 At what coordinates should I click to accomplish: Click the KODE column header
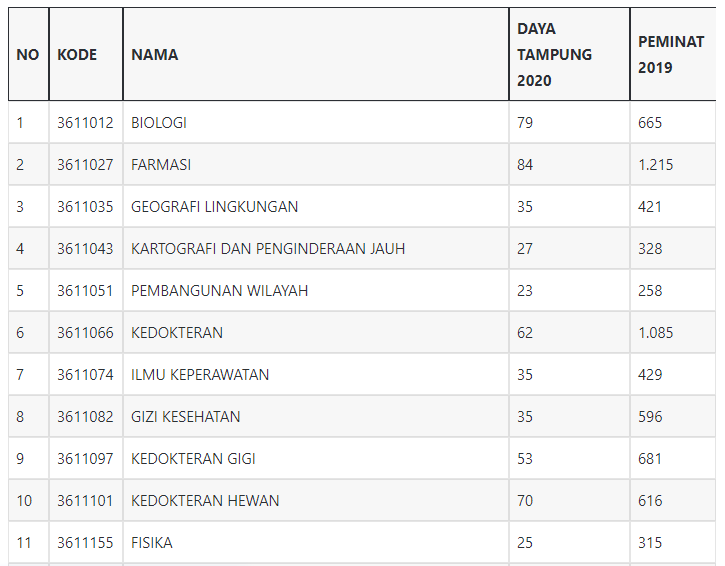[77, 55]
